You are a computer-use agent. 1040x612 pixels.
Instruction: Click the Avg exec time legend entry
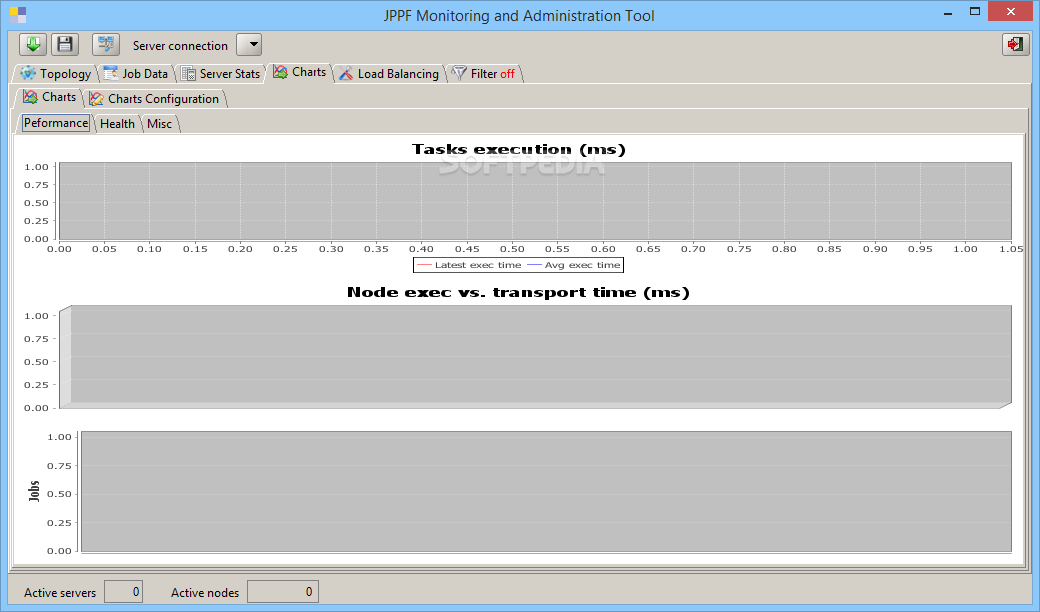[x=574, y=265]
